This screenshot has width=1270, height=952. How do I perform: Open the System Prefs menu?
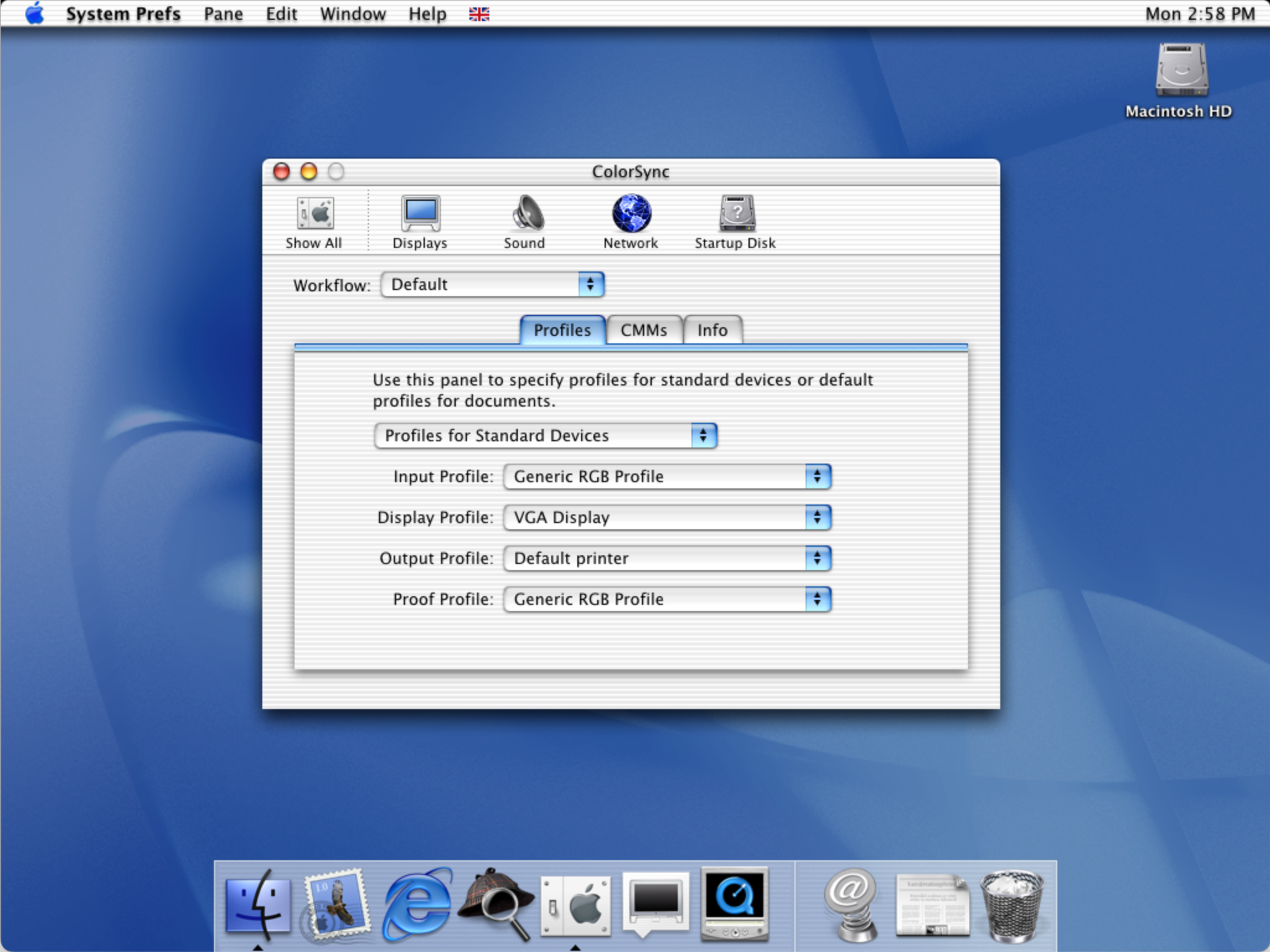pyautogui.click(x=123, y=14)
